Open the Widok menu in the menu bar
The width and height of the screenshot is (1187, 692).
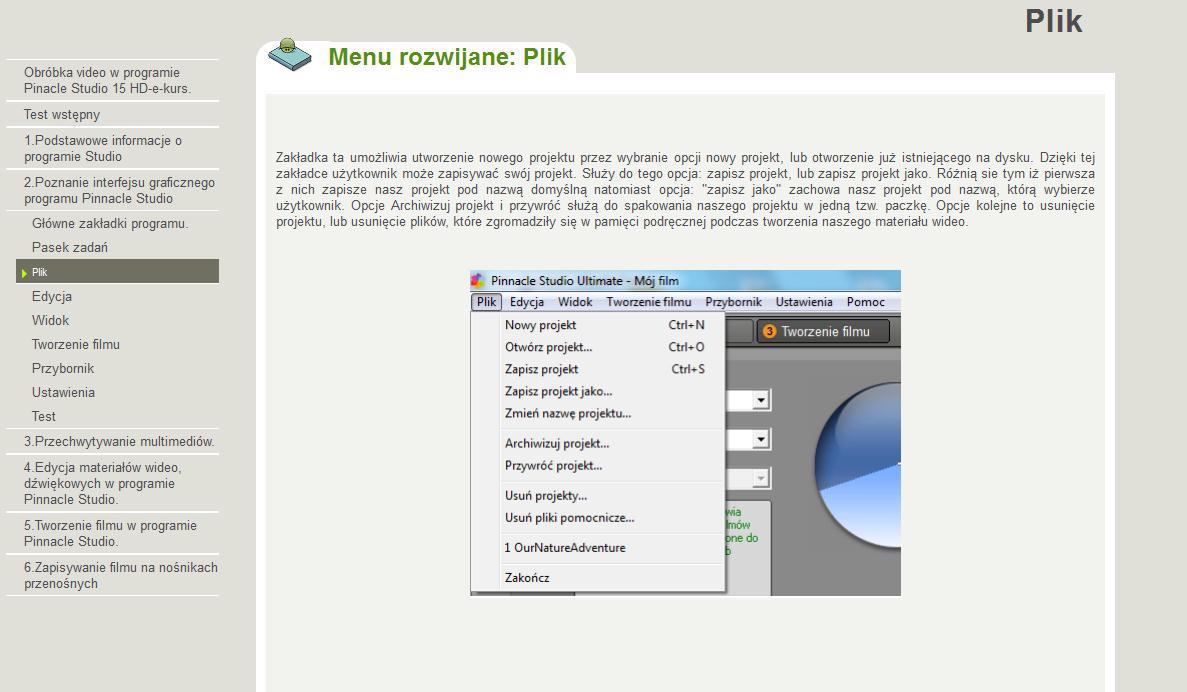click(x=575, y=302)
